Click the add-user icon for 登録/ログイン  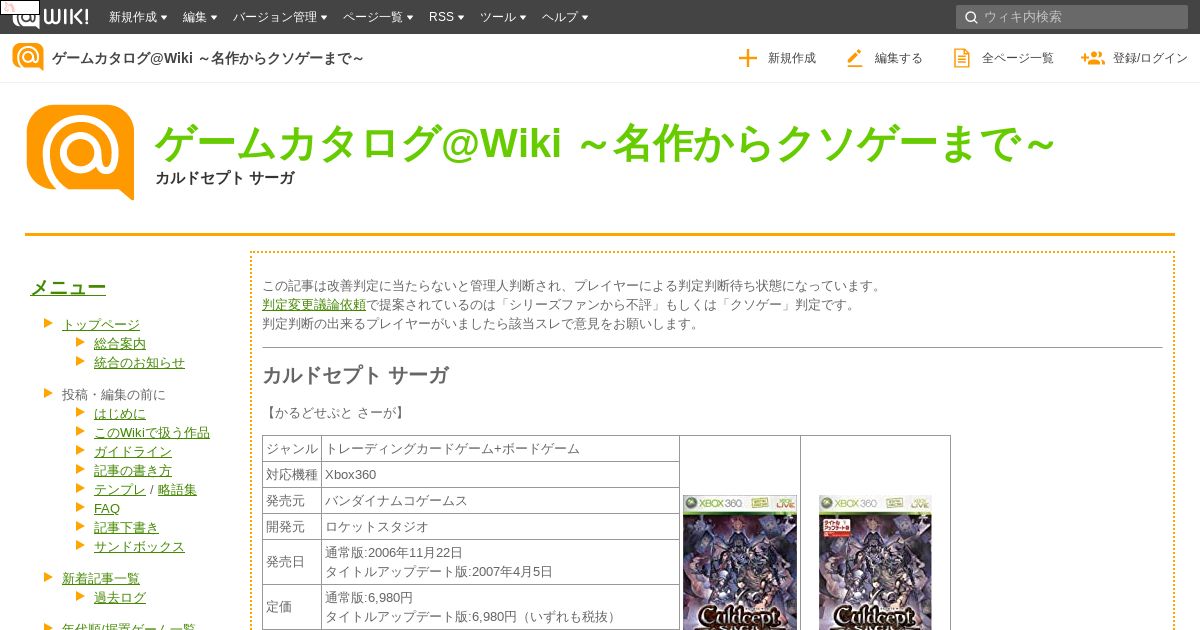point(1092,58)
